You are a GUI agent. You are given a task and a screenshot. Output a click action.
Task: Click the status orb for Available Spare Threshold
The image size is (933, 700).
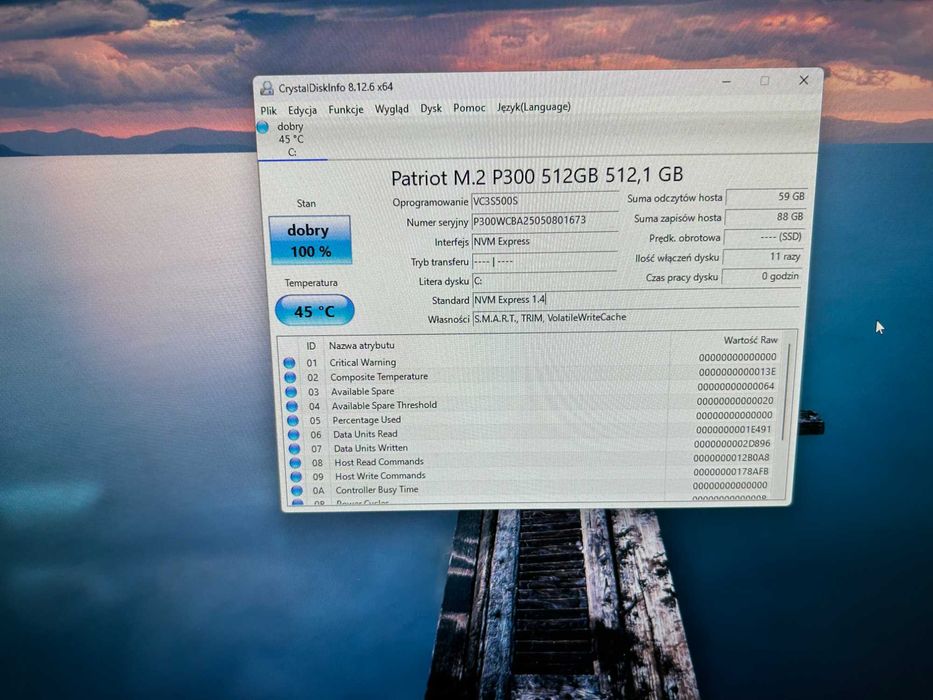[x=292, y=406]
